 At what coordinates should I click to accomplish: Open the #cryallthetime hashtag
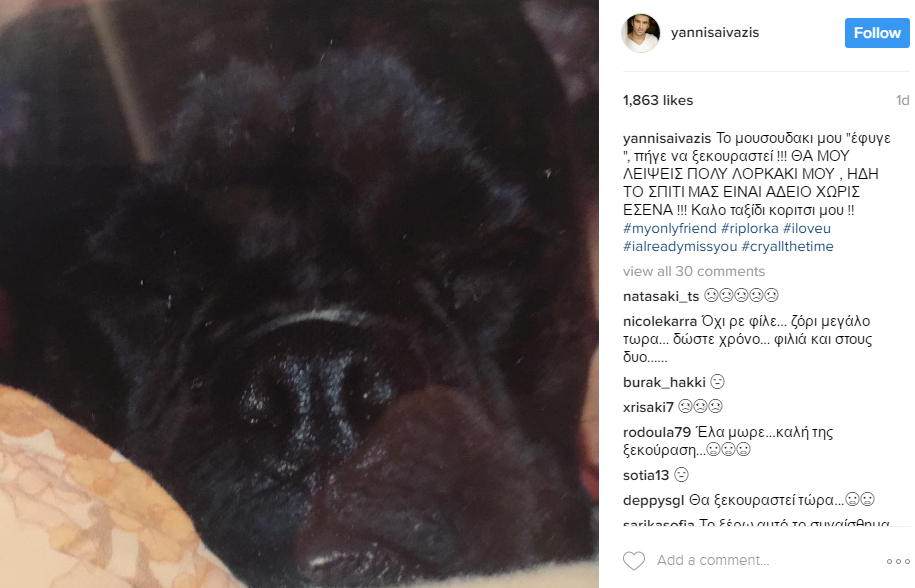pyautogui.click(x=787, y=246)
